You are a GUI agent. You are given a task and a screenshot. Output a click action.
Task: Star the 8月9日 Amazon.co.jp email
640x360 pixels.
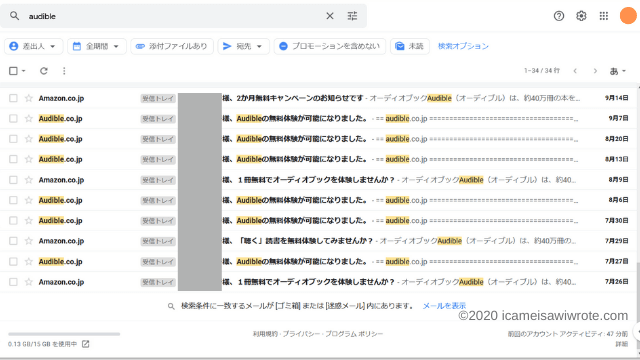click(29, 180)
